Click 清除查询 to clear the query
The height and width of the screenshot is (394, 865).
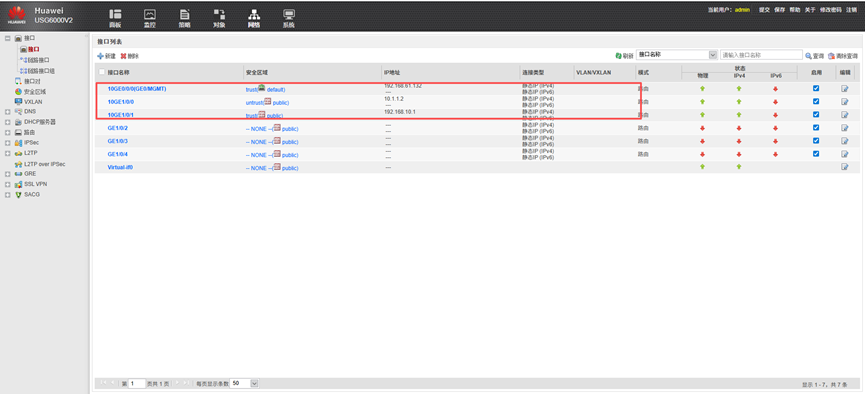(x=843, y=56)
